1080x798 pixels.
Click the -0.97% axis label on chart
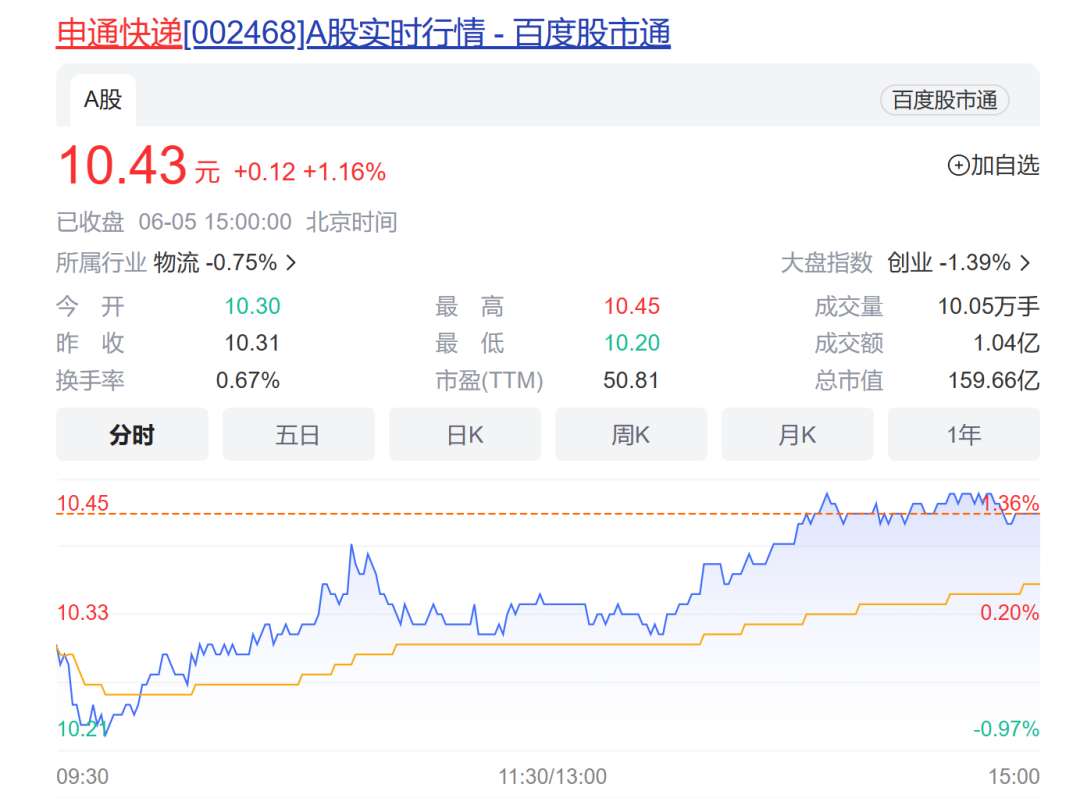coord(1006,728)
